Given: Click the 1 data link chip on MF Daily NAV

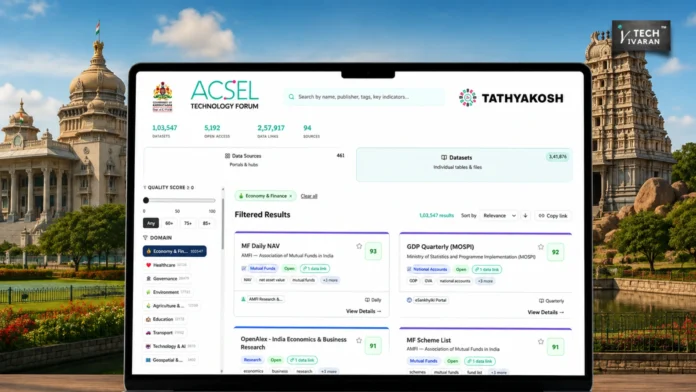Looking at the screenshot, I should point(315,269).
